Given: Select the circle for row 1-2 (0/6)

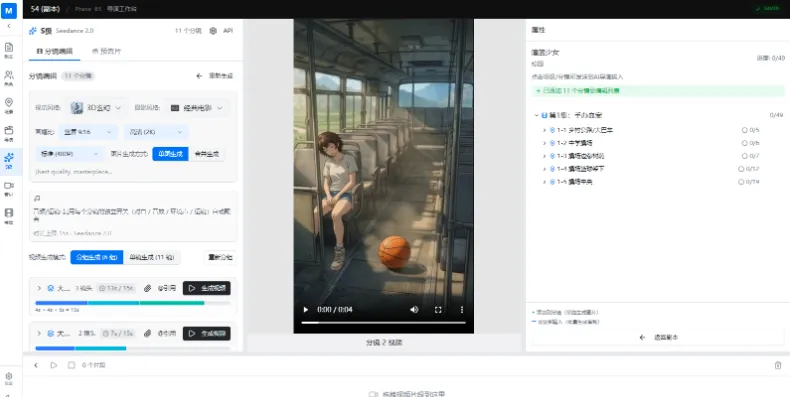Looking at the screenshot, I should (x=744, y=143).
